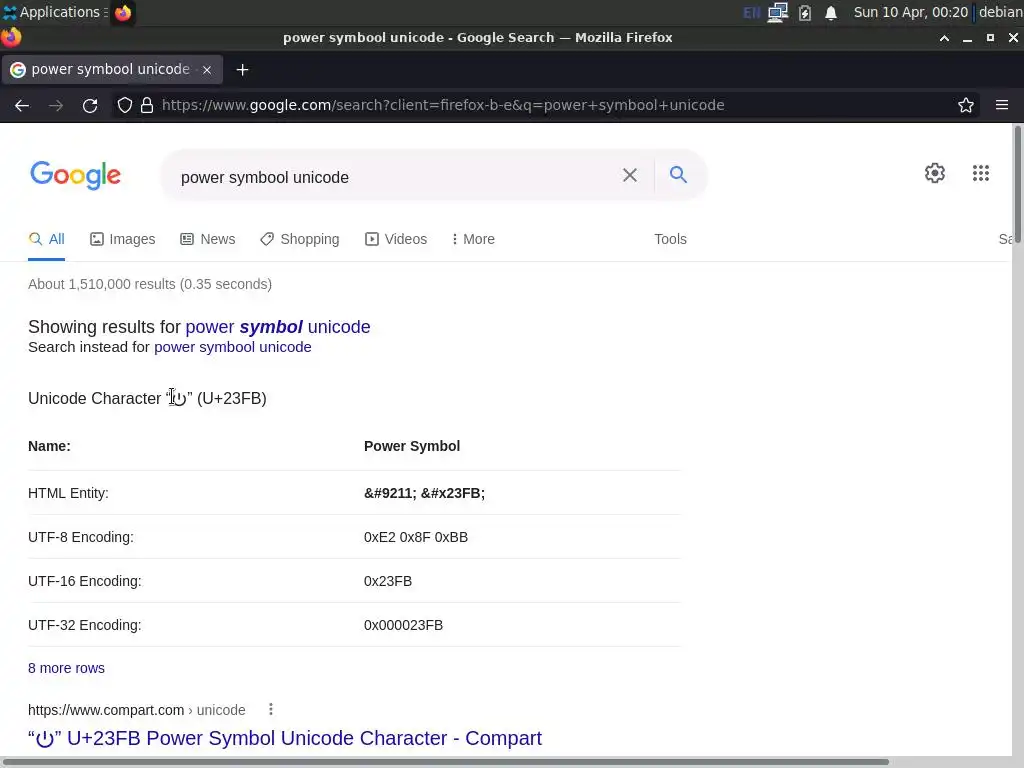
Task: Click the 'Unicode Character (U+23FB)' heading
Action: [x=147, y=398]
